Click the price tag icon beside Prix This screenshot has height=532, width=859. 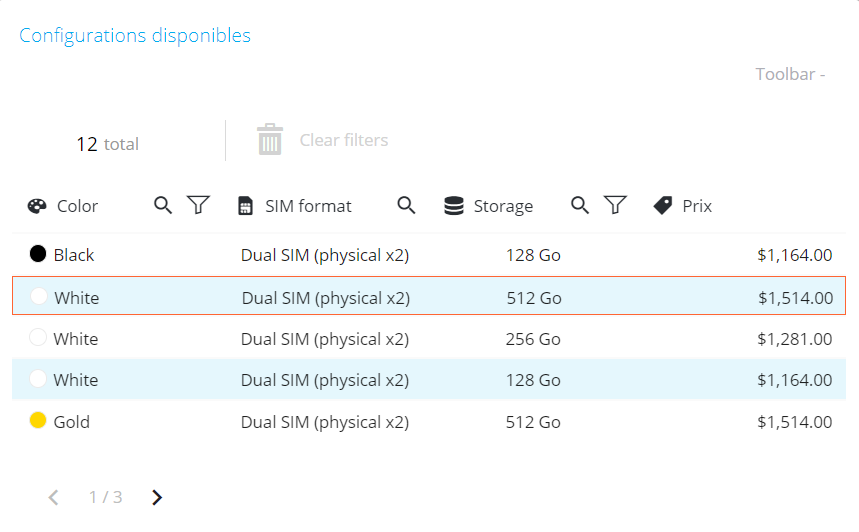[663, 206]
